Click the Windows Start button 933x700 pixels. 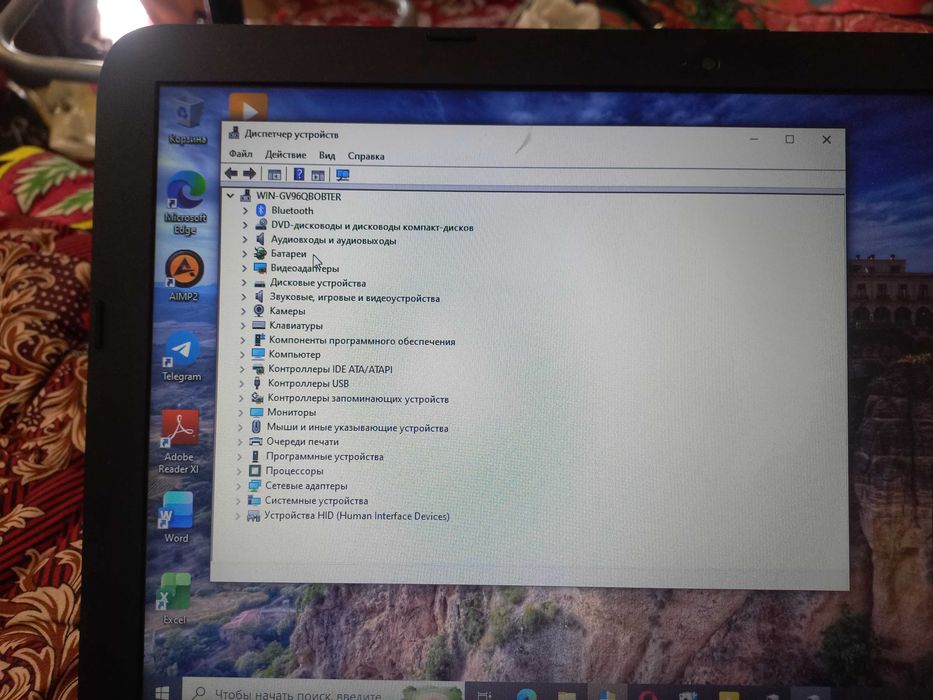tap(162, 693)
